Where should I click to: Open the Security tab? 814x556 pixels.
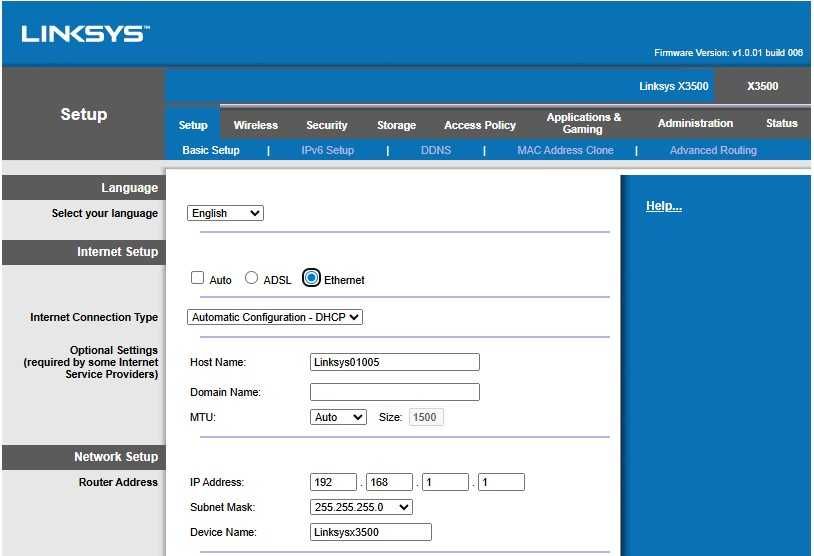pyautogui.click(x=327, y=125)
